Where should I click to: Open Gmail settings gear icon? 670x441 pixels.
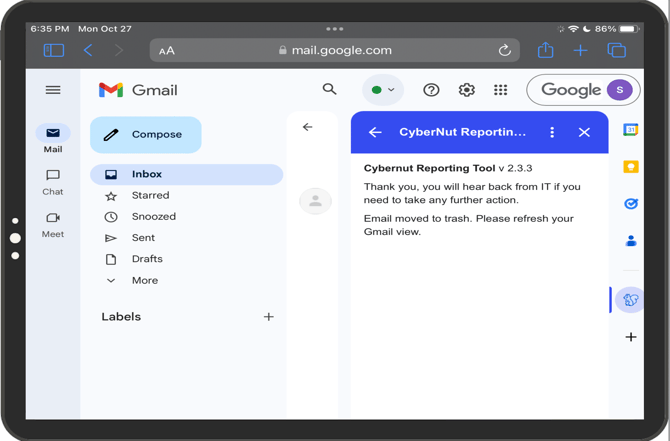(x=466, y=90)
